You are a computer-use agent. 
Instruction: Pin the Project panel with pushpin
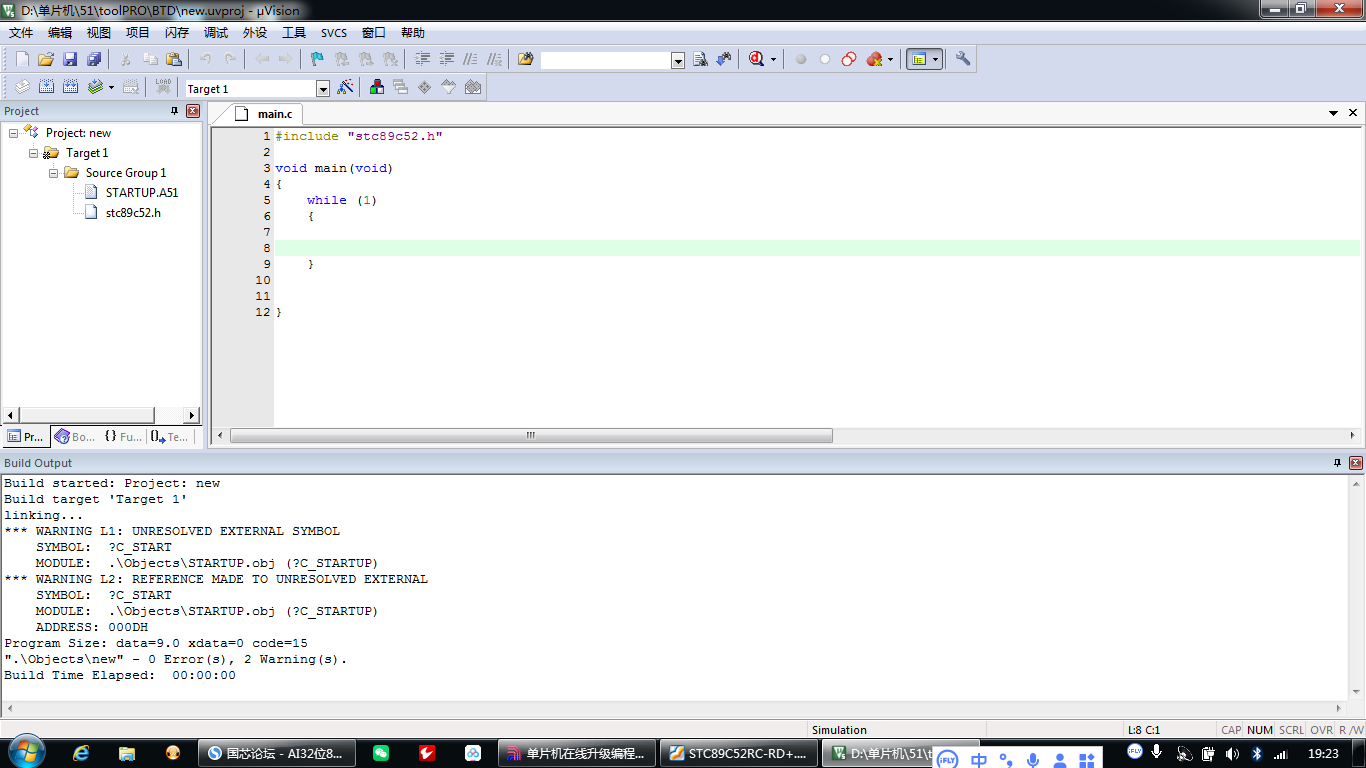click(x=174, y=111)
